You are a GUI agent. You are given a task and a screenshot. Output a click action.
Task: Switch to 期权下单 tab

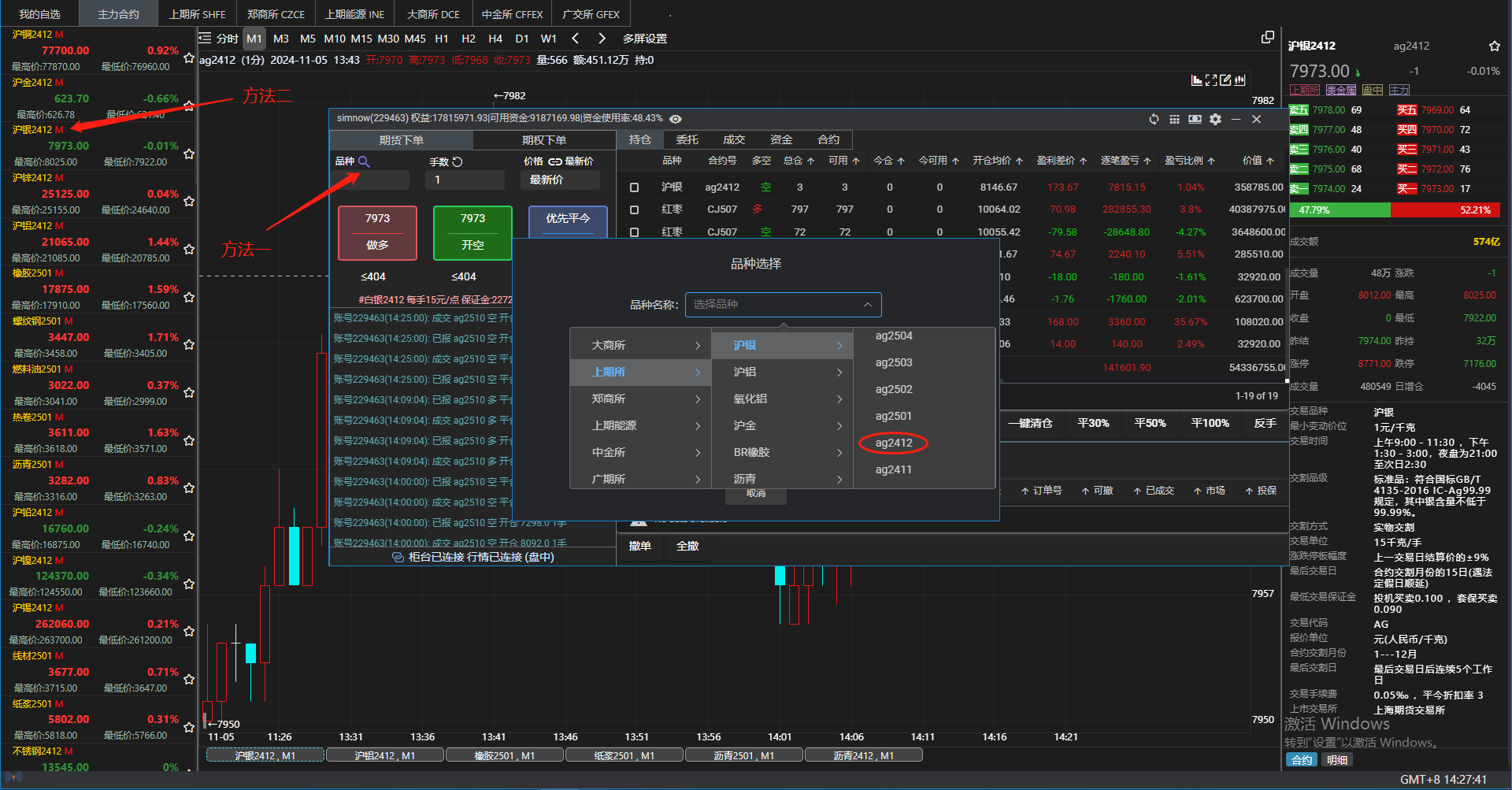(x=544, y=140)
